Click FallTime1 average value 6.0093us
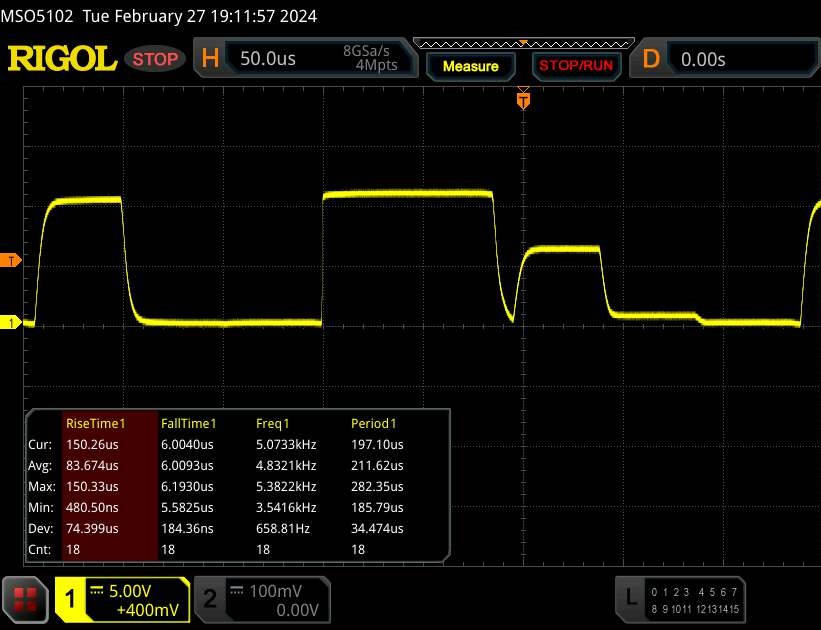Screen dimensions: 821x630 tap(187, 465)
